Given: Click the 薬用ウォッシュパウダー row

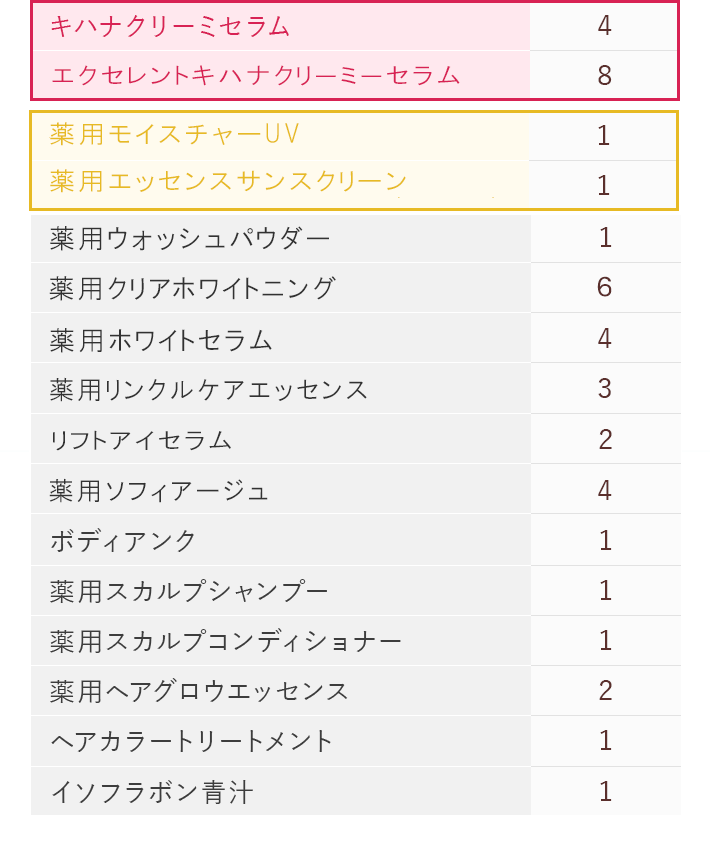Looking at the screenshot, I should (x=356, y=238).
